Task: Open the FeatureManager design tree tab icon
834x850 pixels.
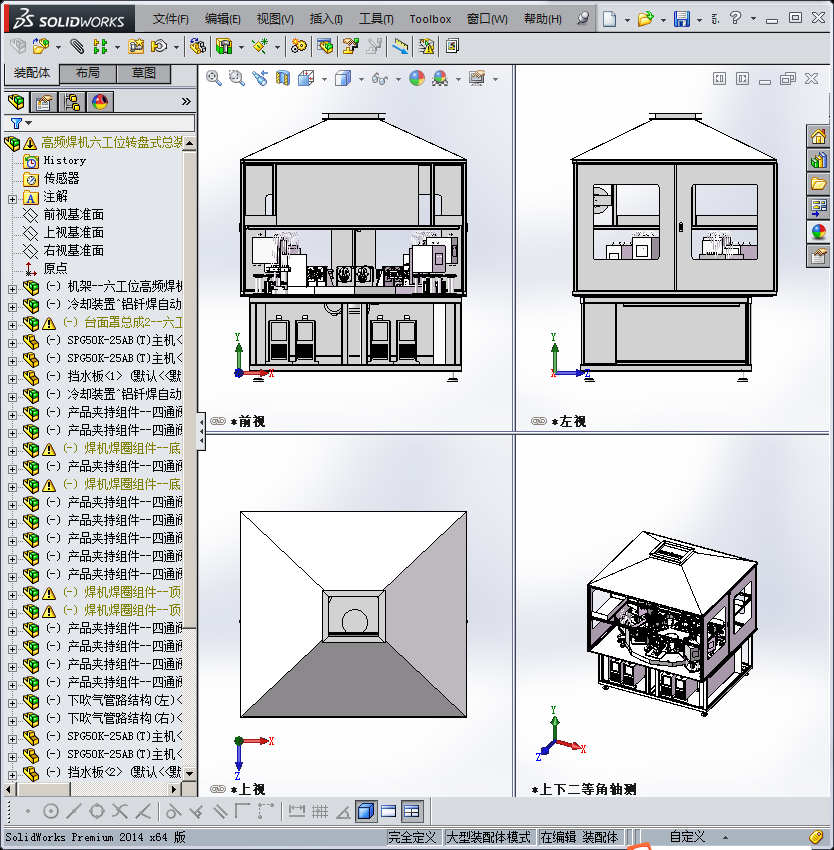Action: click(x=16, y=101)
